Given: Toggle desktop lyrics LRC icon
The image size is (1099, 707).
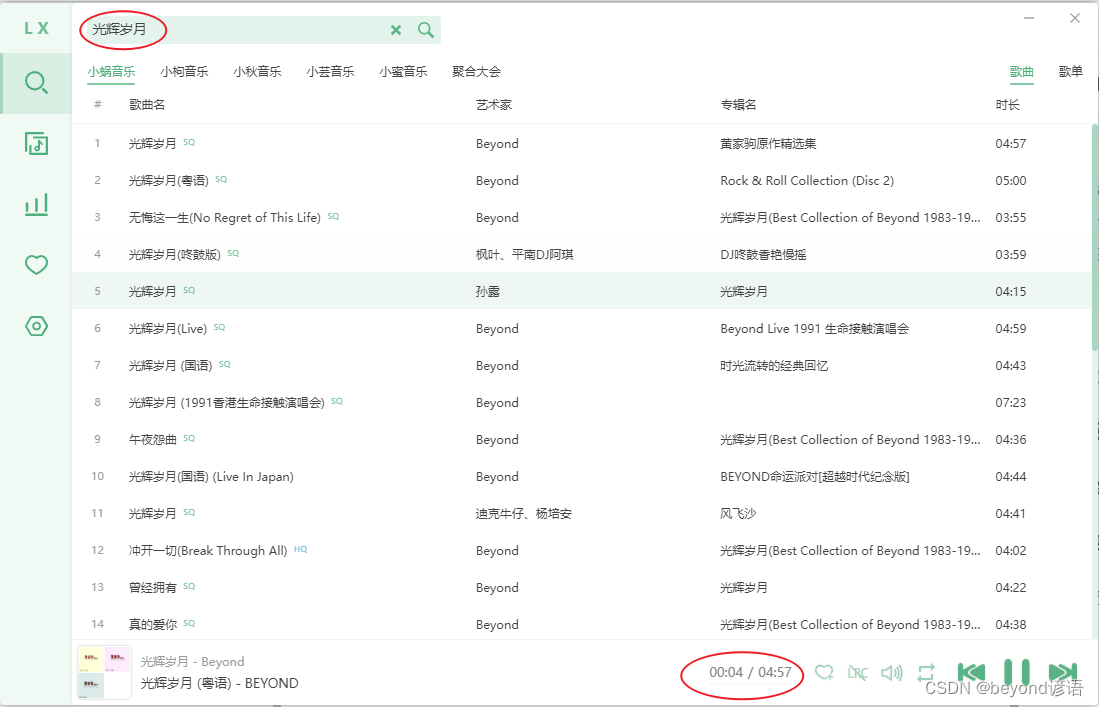Looking at the screenshot, I should (x=858, y=673).
